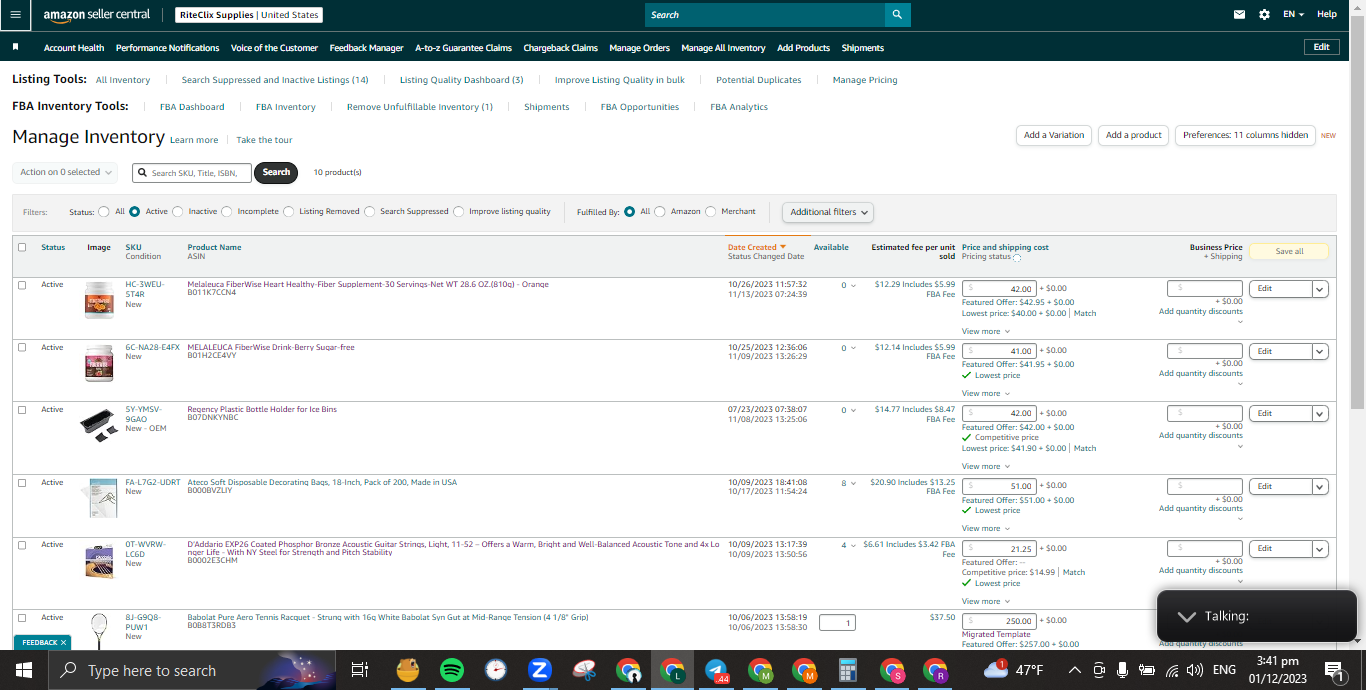
Task: Select checkbox for SKU HC-3WEU-ST4R row
Action: pyautogui.click(x=22, y=285)
